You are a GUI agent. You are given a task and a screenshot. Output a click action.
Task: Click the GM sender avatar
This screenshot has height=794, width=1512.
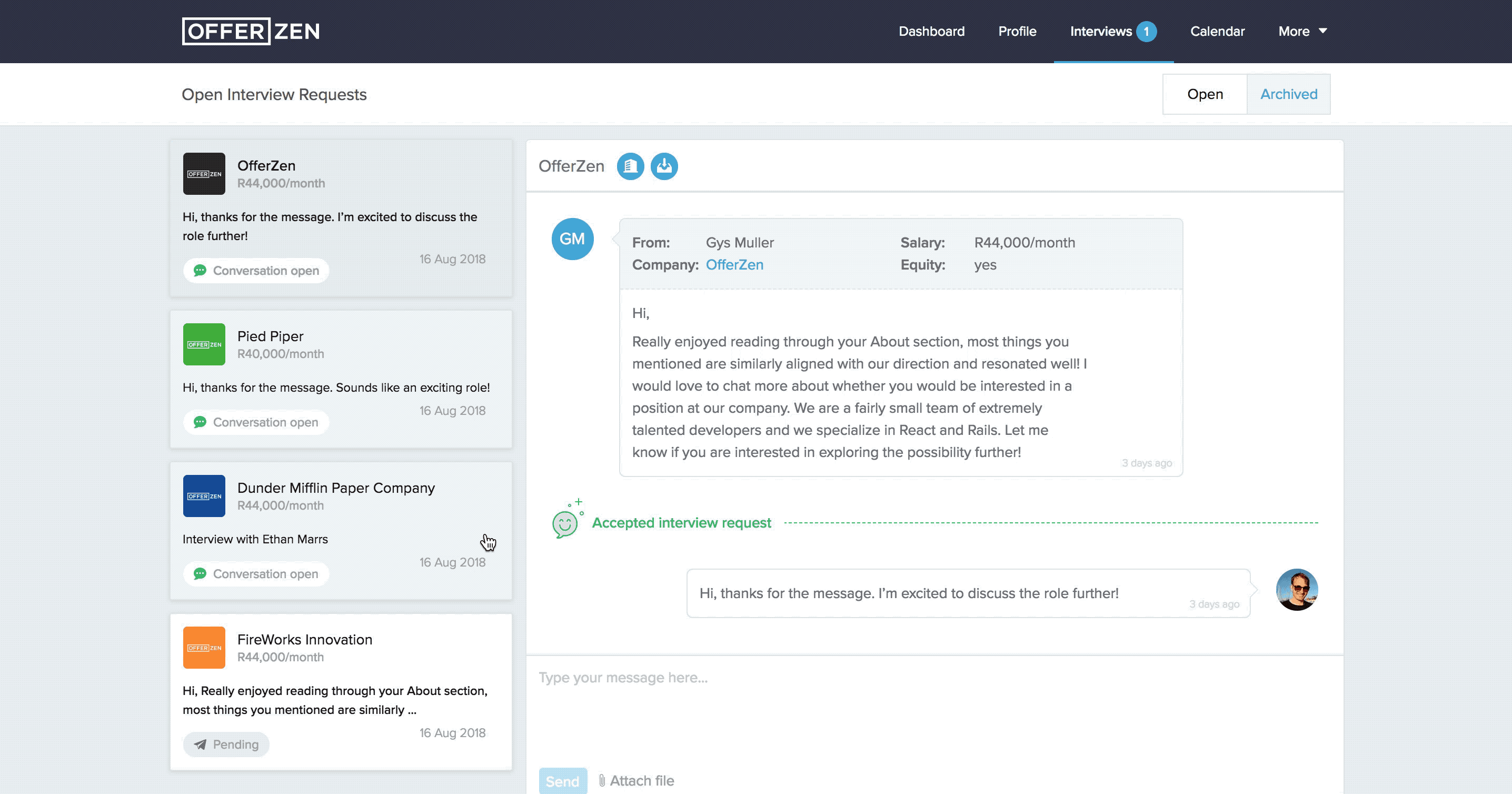click(x=572, y=239)
